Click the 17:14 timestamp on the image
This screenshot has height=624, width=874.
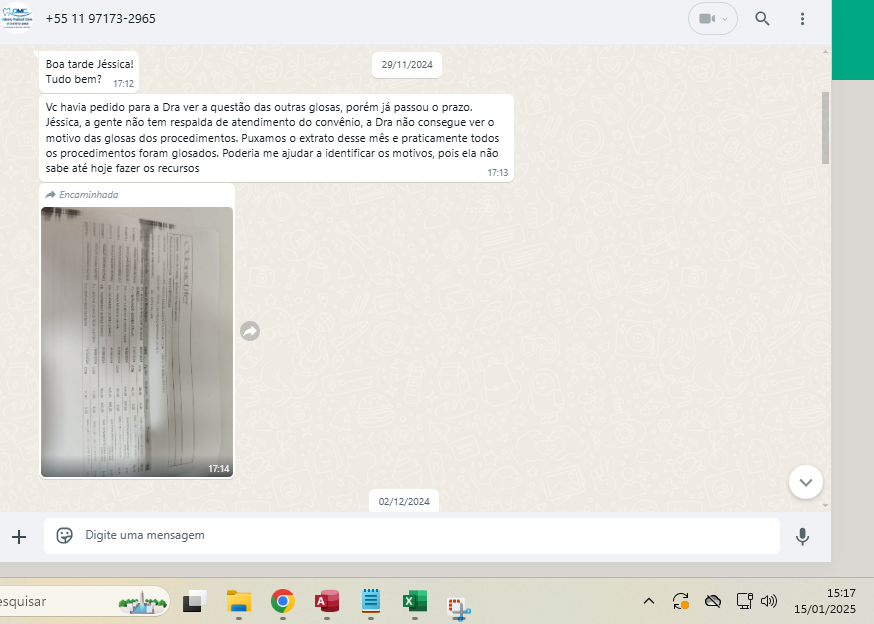(x=218, y=469)
